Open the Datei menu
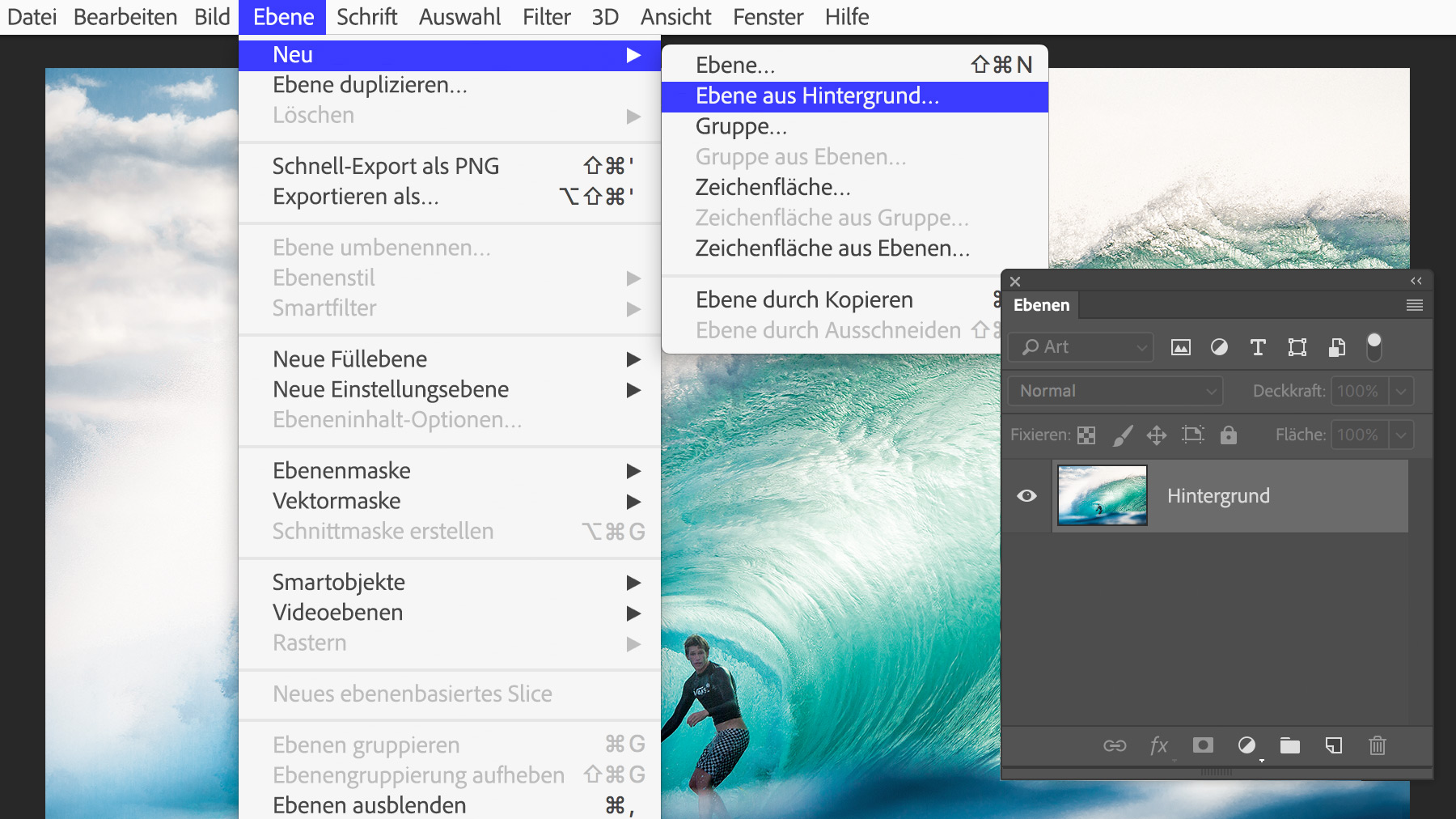This screenshot has width=1456, height=819. click(x=32, y=17)
